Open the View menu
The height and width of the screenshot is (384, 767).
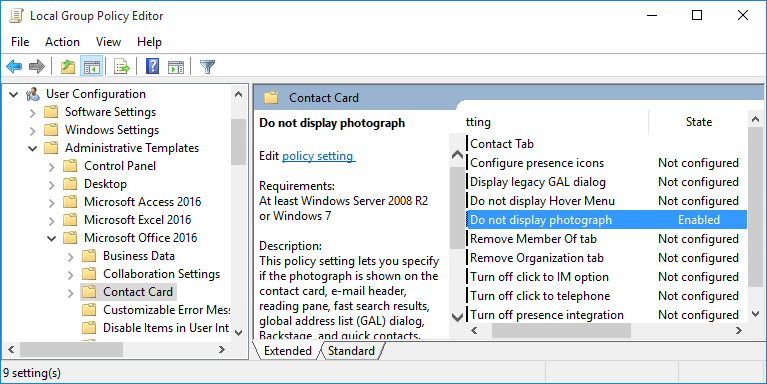pyautogui.click(x=108, y=42)
